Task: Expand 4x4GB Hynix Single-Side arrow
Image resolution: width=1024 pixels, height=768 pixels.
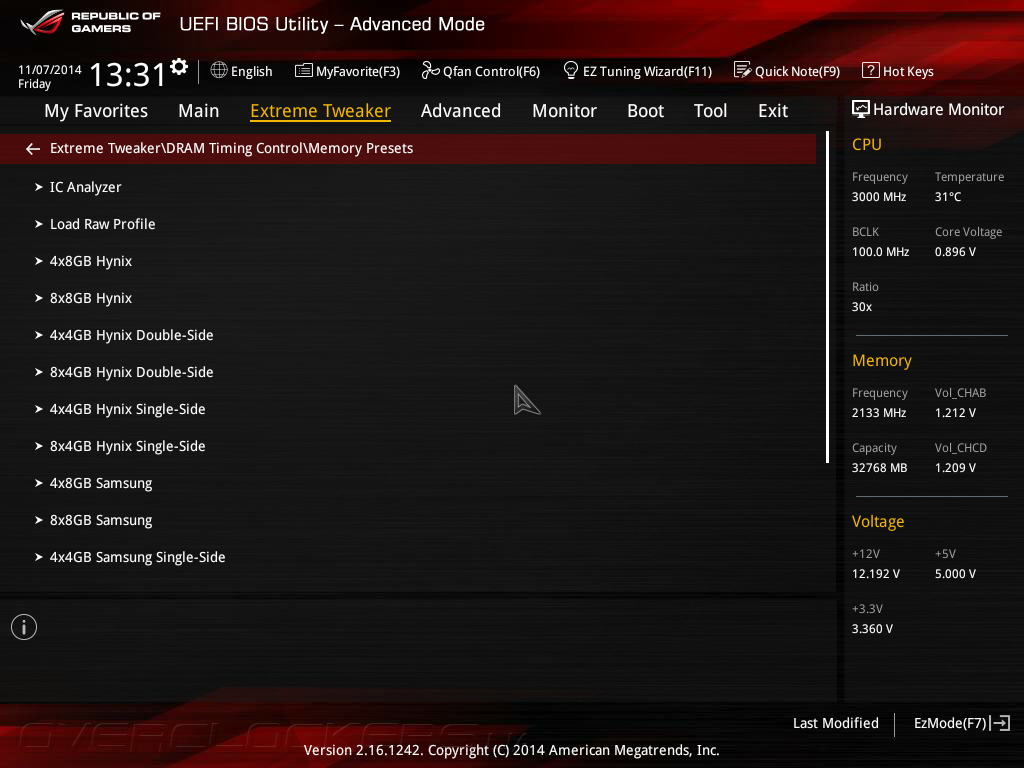Action: (39, 409)
